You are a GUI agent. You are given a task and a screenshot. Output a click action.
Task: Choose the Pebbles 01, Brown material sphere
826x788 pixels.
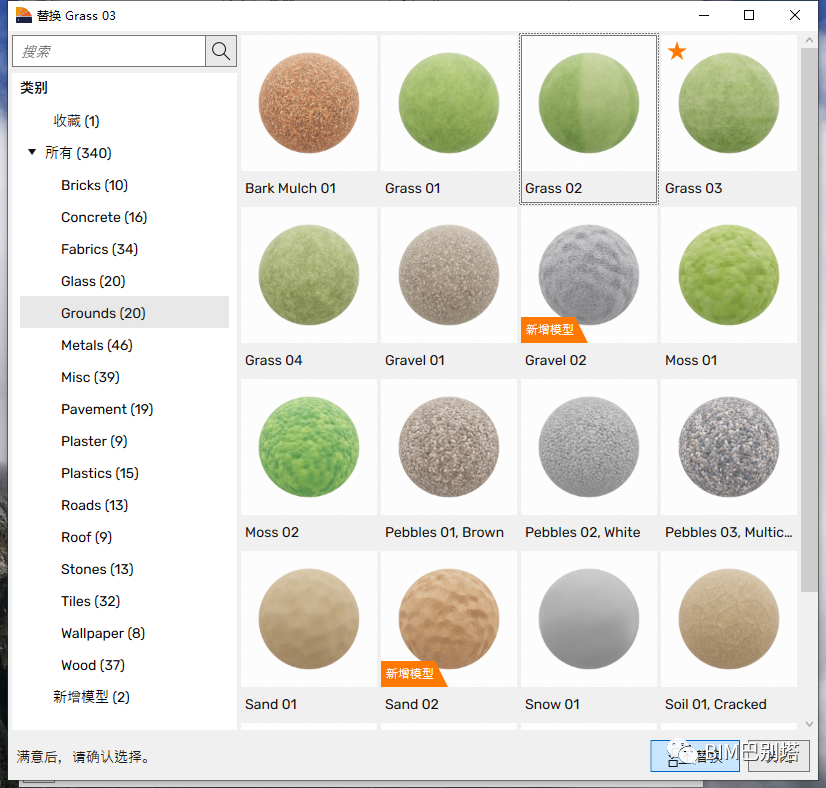click(449, 447)
